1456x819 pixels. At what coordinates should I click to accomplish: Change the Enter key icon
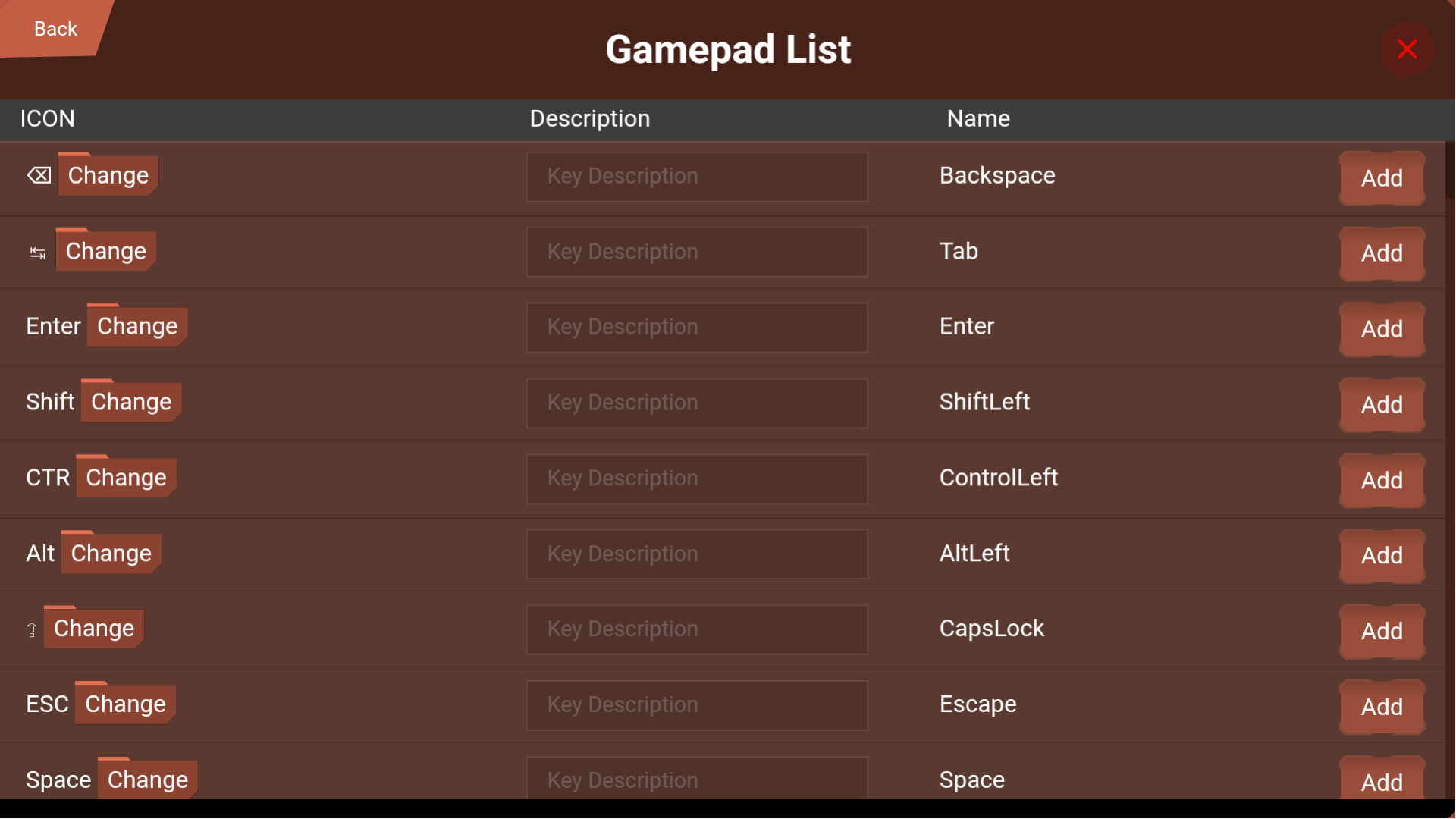(x=136, y=325)
